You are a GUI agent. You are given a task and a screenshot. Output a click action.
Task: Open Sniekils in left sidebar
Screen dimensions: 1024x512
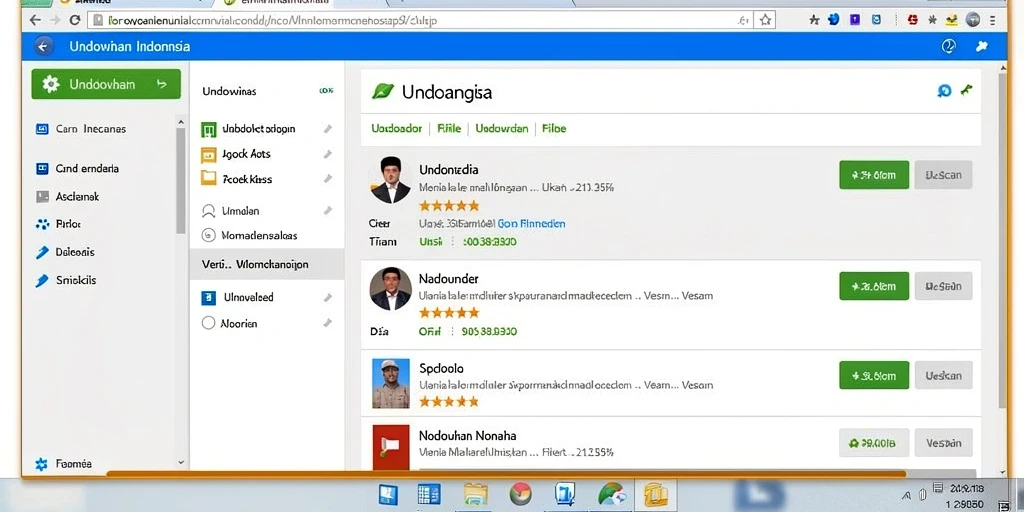pyautogui.click(x=66, y=280)
